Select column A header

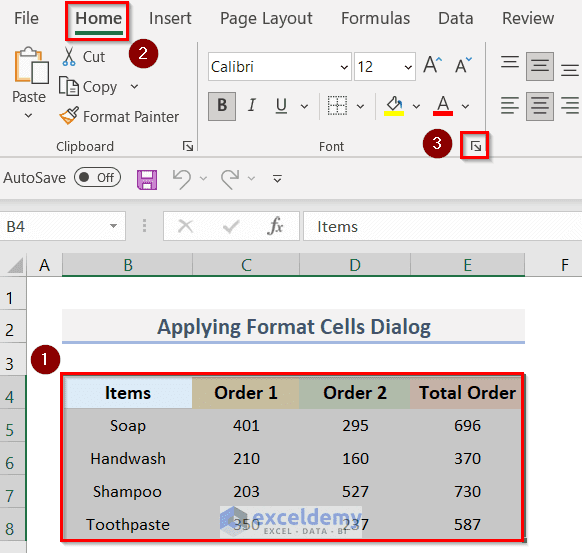45,265
